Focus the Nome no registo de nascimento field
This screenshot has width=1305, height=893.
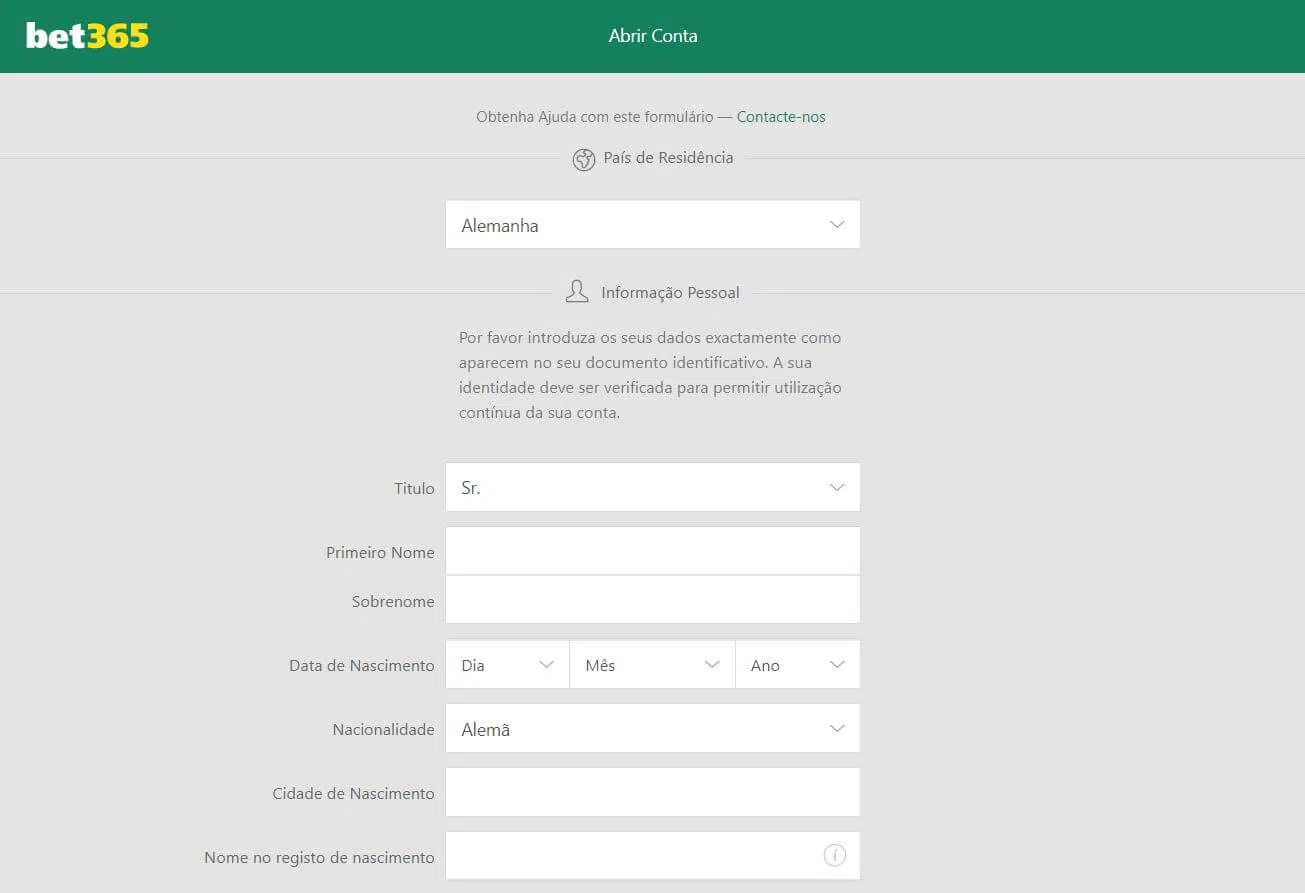[652, 856]
